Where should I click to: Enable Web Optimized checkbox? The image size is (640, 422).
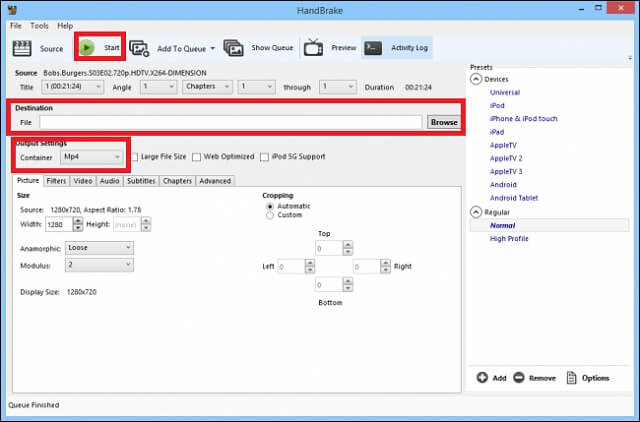[x=196, y=157]
